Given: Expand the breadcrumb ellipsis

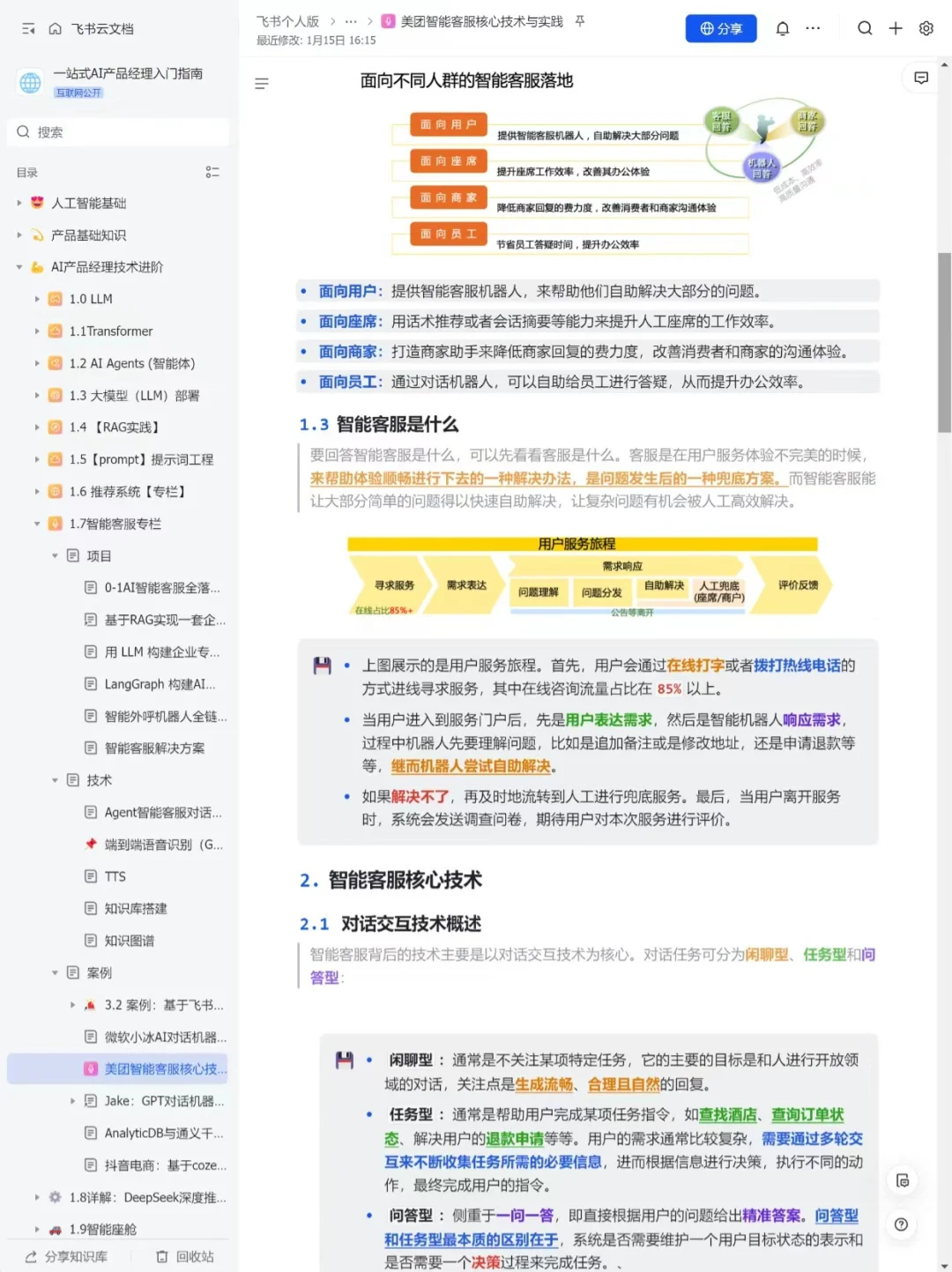Looking at the screenshot, I should point(351,21).
